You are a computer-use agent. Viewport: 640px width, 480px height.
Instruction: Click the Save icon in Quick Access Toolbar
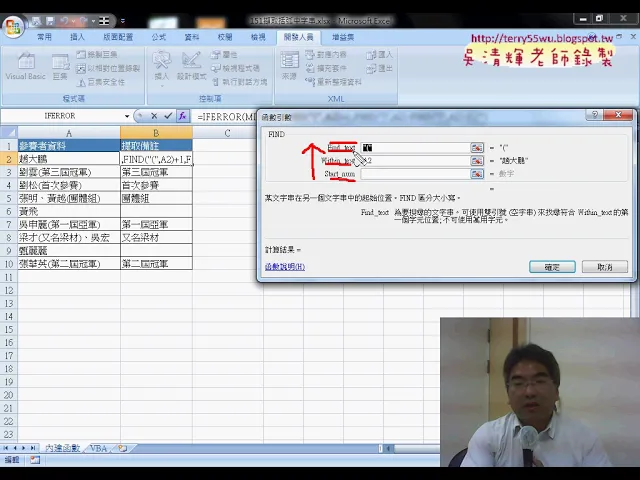(x=50, y=20)
